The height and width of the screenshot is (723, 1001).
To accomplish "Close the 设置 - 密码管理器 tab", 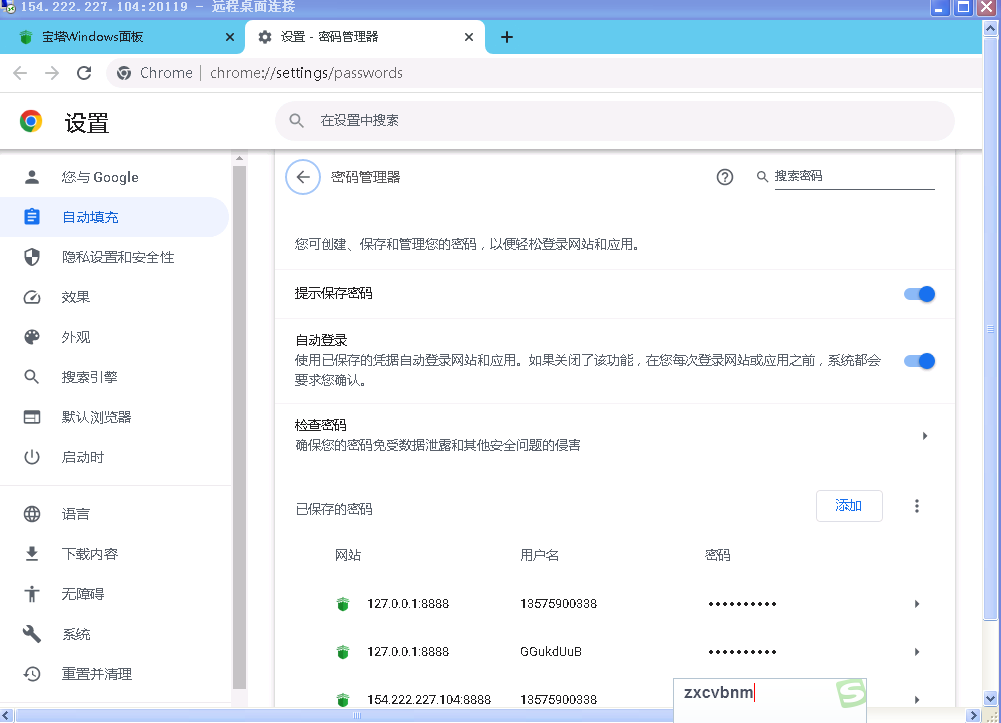I will click(x=469, y=37).
